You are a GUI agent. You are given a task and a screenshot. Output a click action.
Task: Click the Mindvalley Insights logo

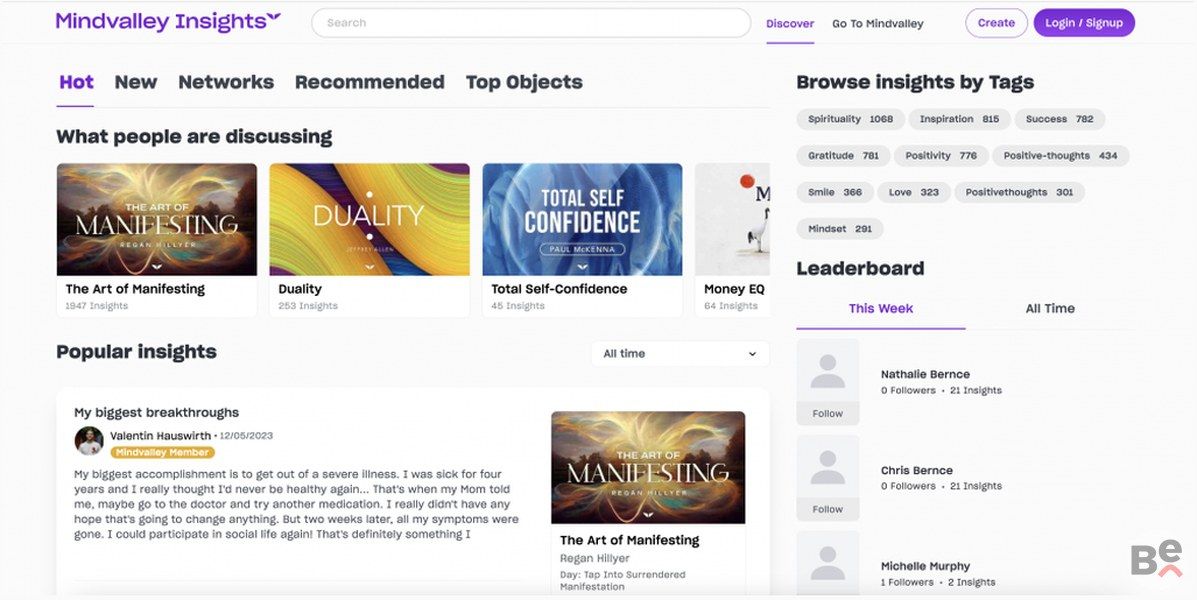pyautogui.click(x=168, y=21)
